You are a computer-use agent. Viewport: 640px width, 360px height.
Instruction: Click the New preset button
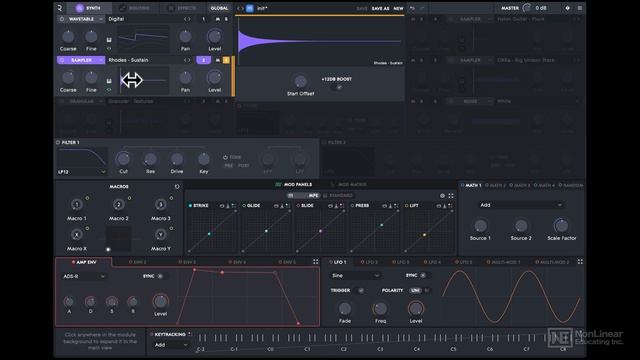click(x=398, y=8)
